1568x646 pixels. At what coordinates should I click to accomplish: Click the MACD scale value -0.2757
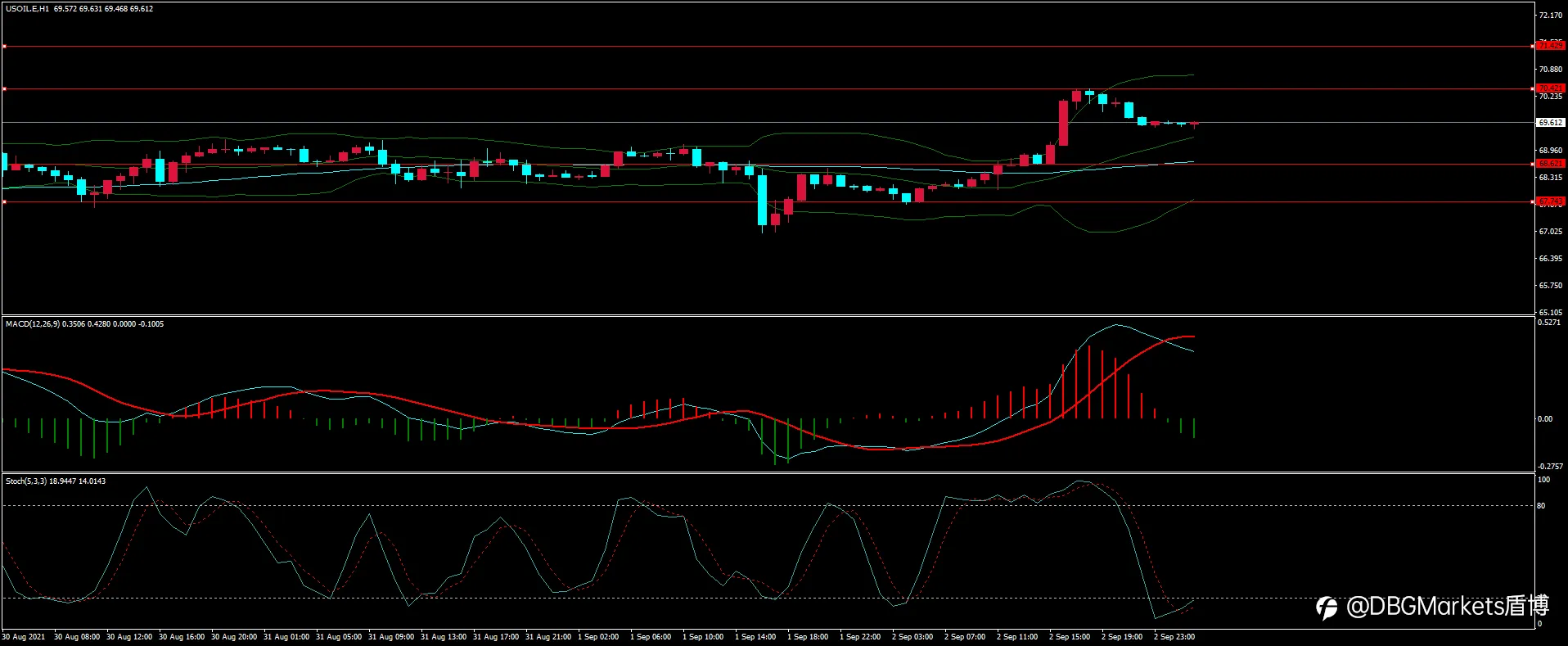pyautogui.click(x=1551, y=467)
